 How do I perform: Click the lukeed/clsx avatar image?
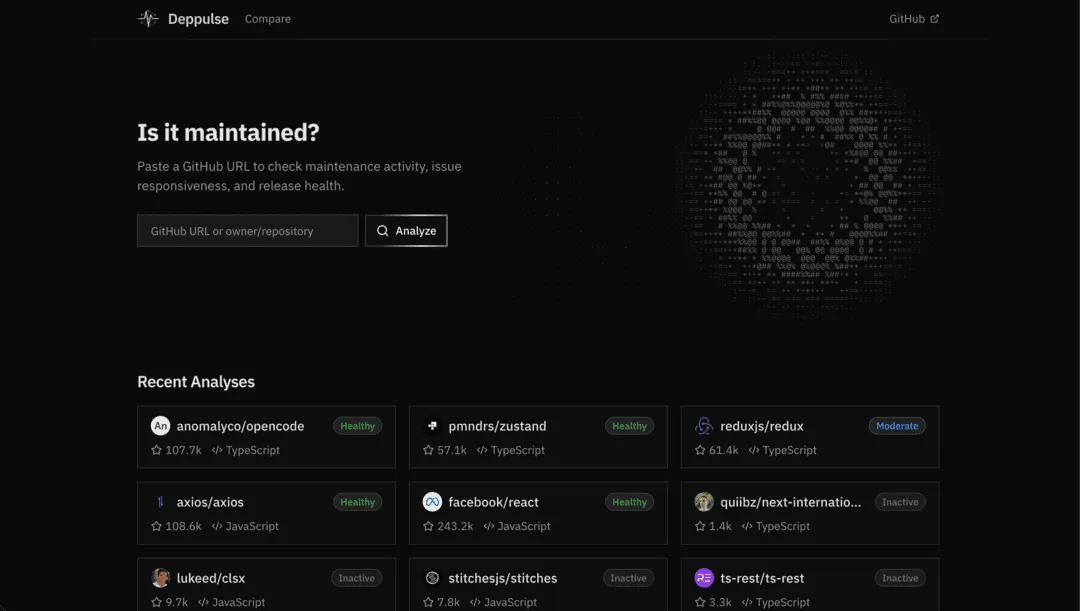tap(160, 578)
